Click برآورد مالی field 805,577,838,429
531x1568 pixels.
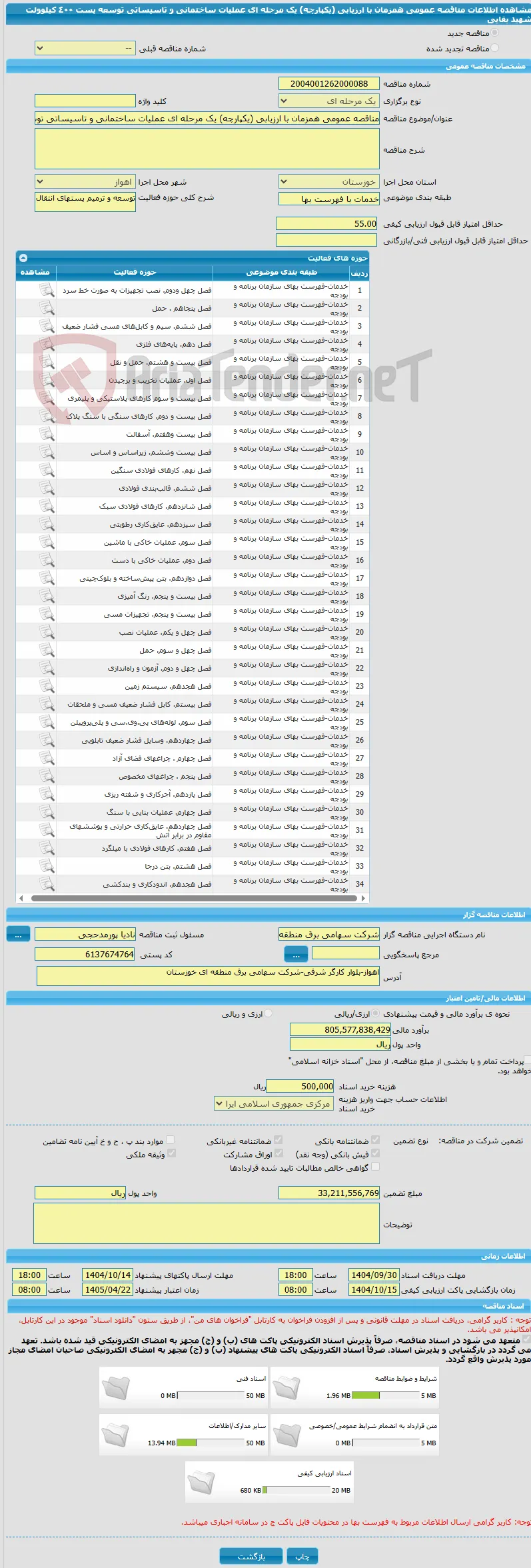click(x=340, y=1030)
